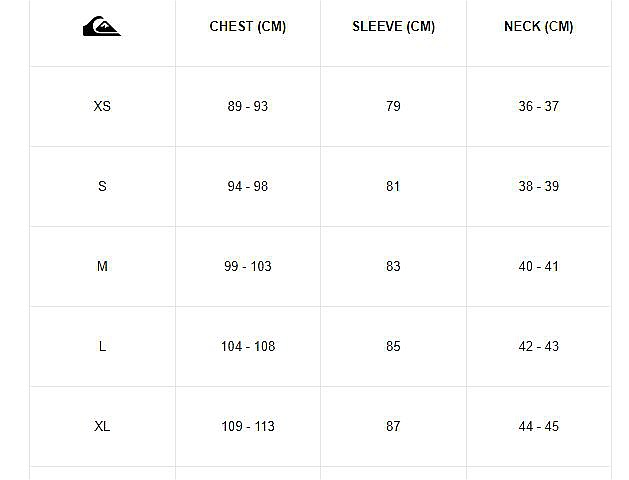The width and height of the screenshot is (629, 480).
Task: Click sleeve length value 79
Action: click(x=393, y=106)
